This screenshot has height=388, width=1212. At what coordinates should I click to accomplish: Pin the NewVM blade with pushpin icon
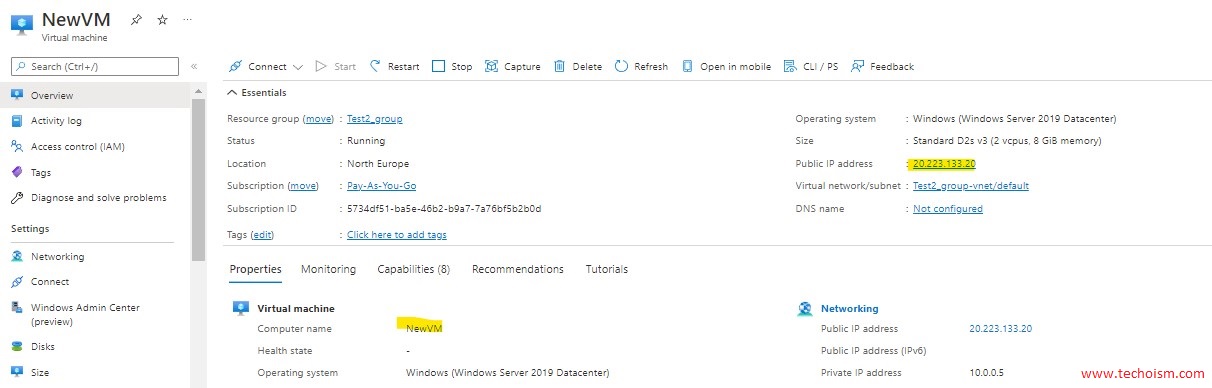[x=137, y=20]
